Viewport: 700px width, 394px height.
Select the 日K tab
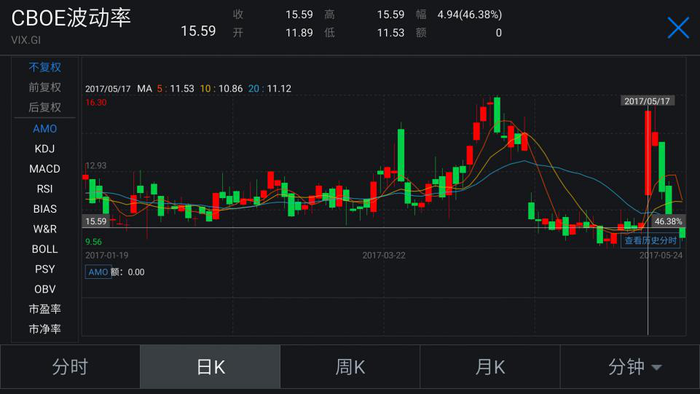coord(210,367)
